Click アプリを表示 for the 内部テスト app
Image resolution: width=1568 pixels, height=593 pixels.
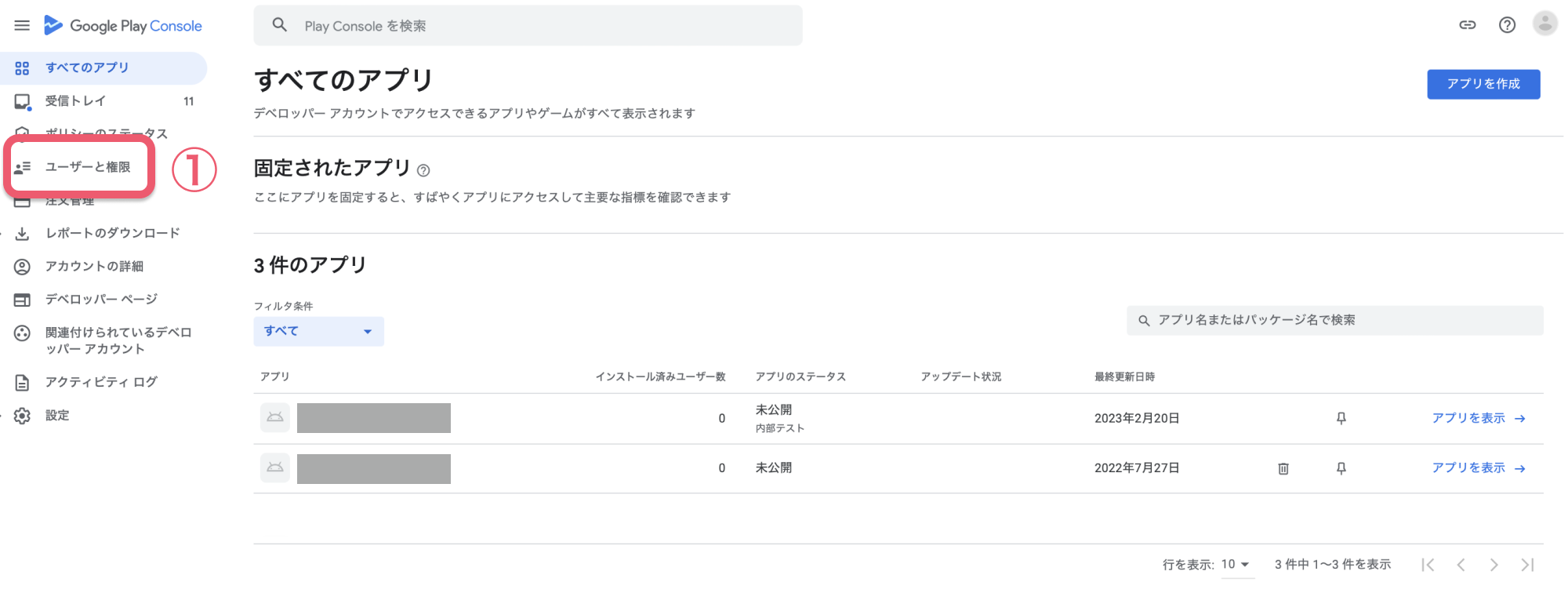coord(1479,418)
